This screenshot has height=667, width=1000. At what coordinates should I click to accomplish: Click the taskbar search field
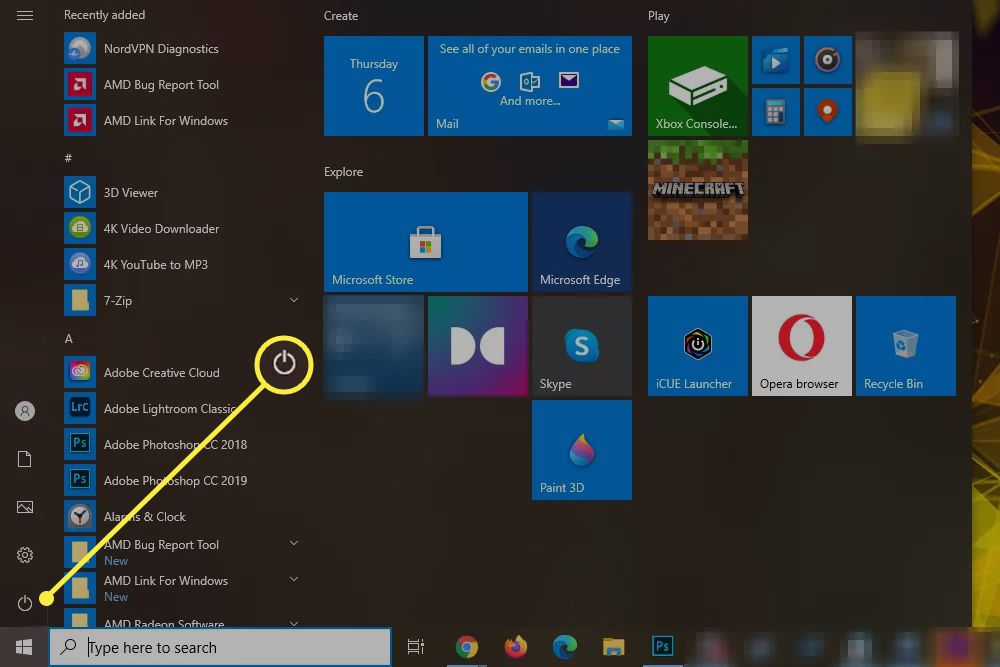click(x=220, y=647)
